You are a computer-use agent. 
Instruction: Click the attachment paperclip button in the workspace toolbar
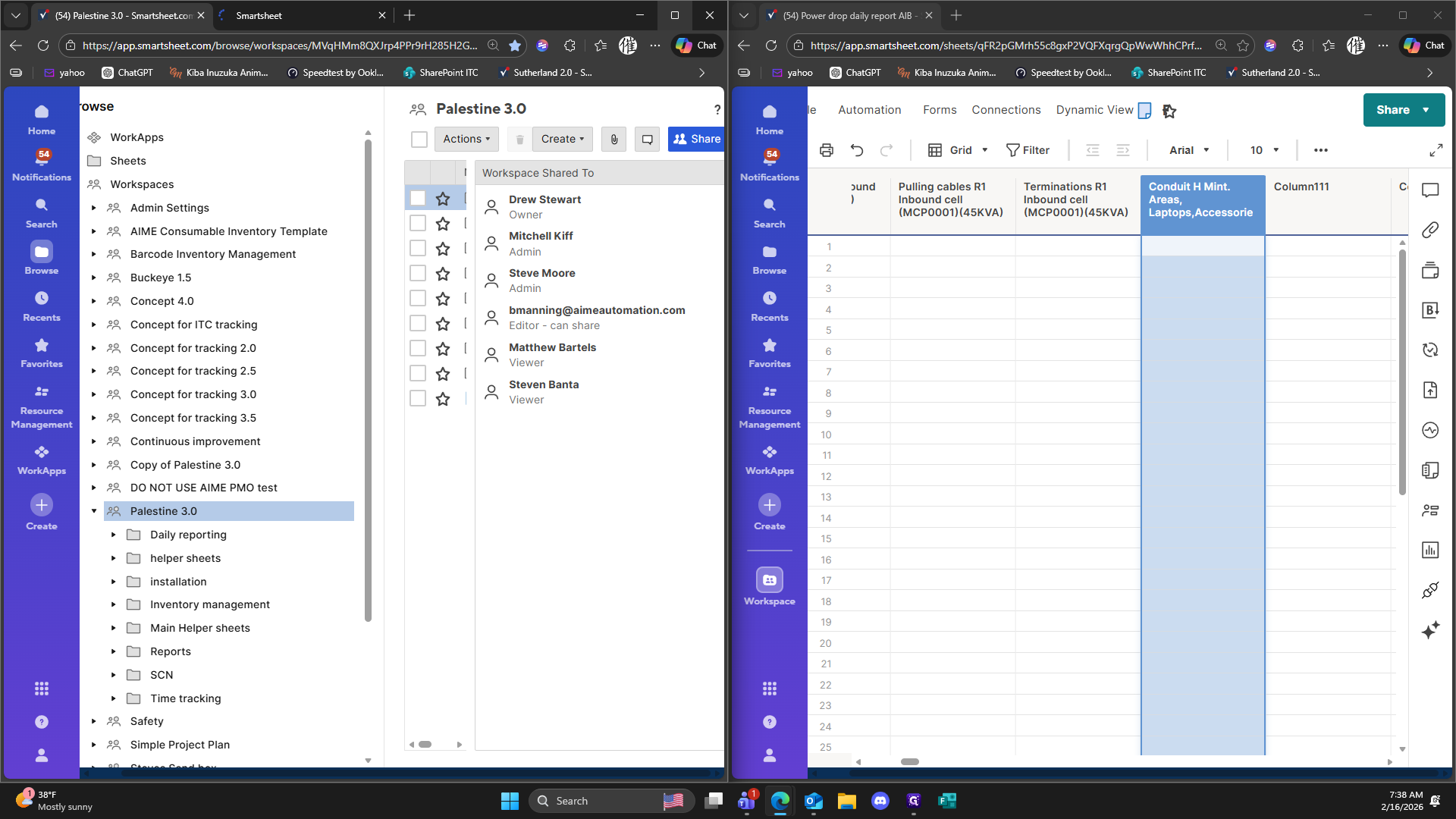(614, 139)
